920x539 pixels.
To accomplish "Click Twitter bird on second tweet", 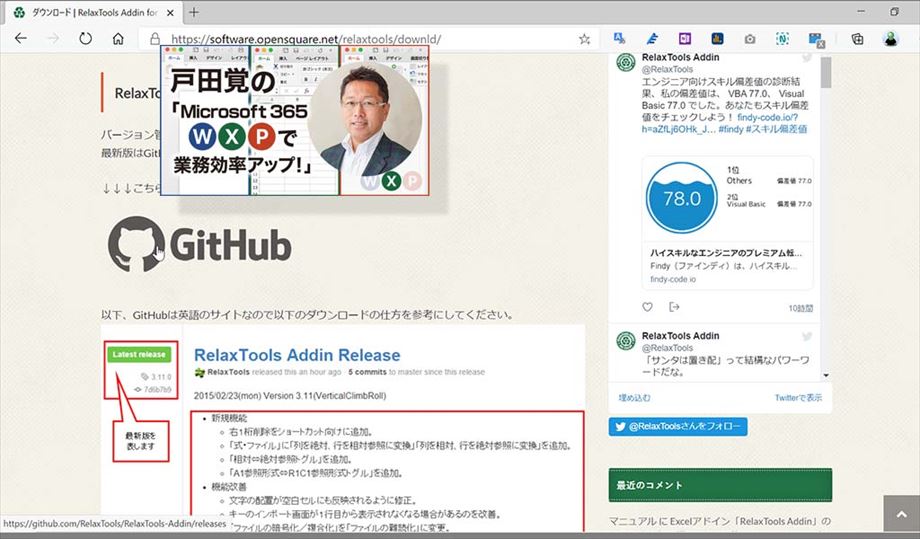I will 807,336.
